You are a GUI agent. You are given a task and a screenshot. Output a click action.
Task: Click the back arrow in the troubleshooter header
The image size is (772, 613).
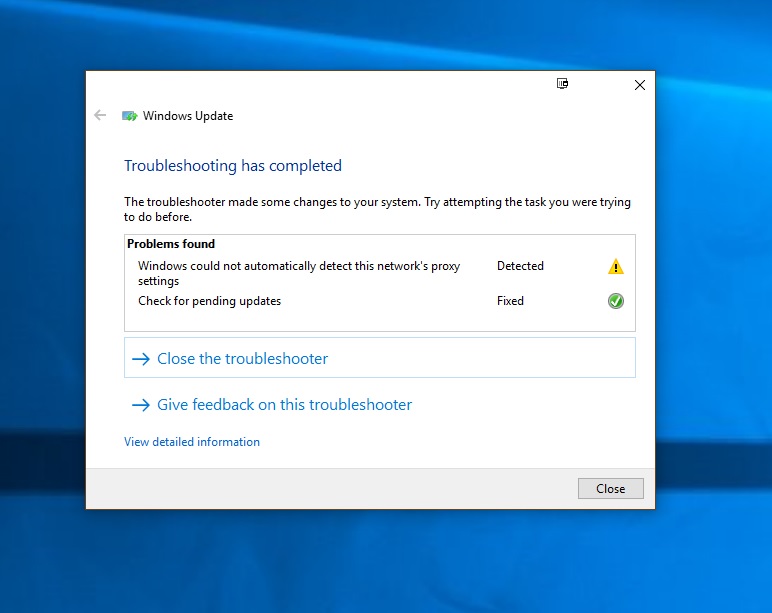click(100, 115)
